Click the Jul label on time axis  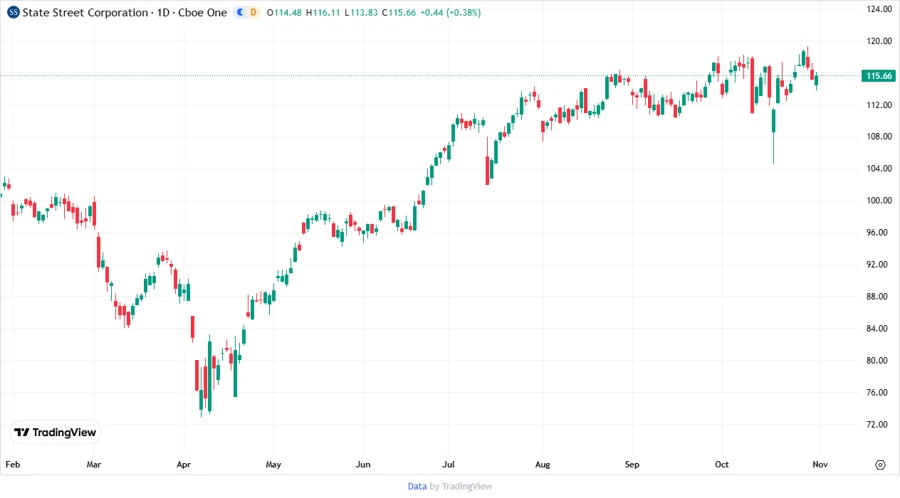click(x=448, y=464)
